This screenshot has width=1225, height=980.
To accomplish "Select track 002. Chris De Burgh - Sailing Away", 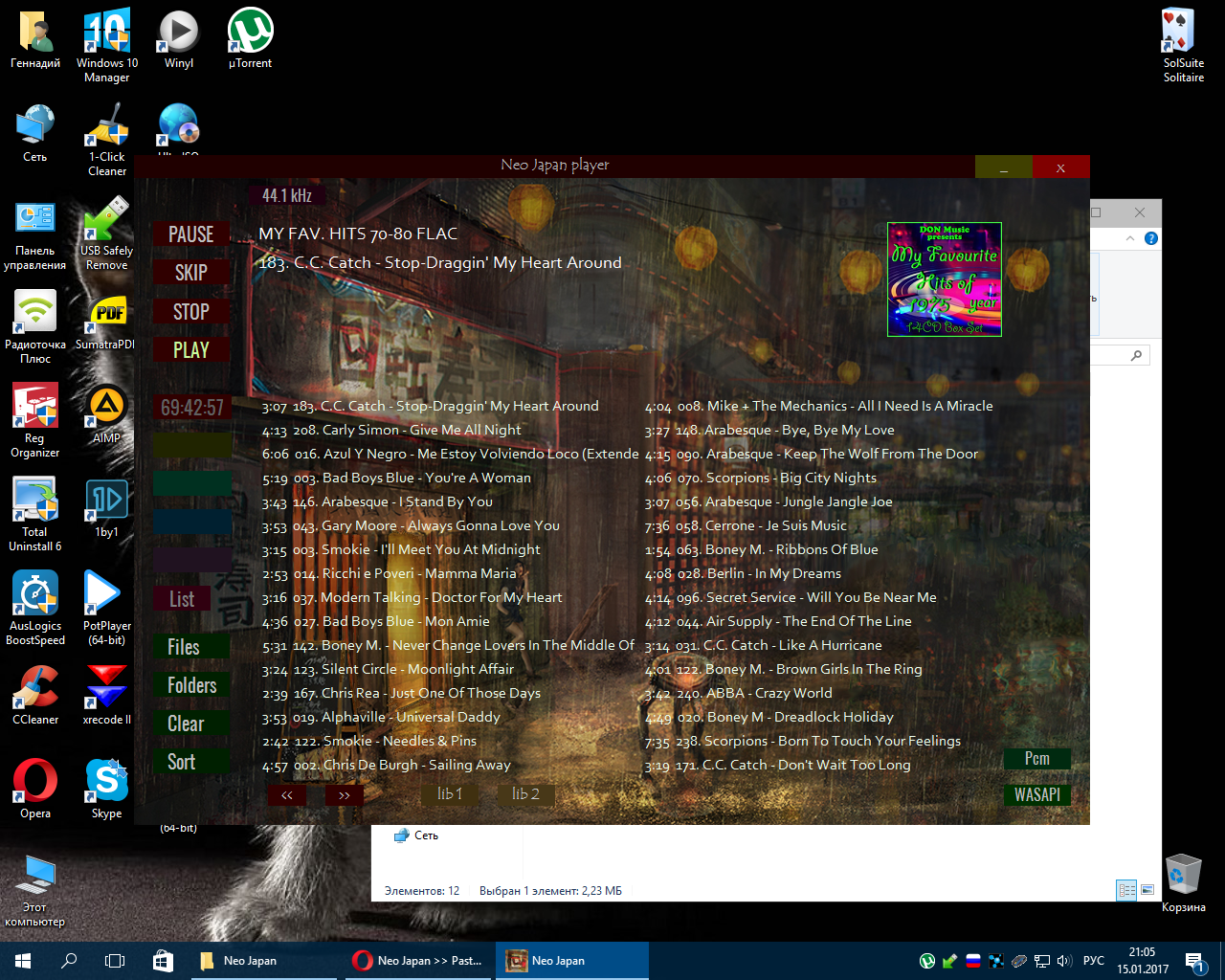I will tap(386, 766).
